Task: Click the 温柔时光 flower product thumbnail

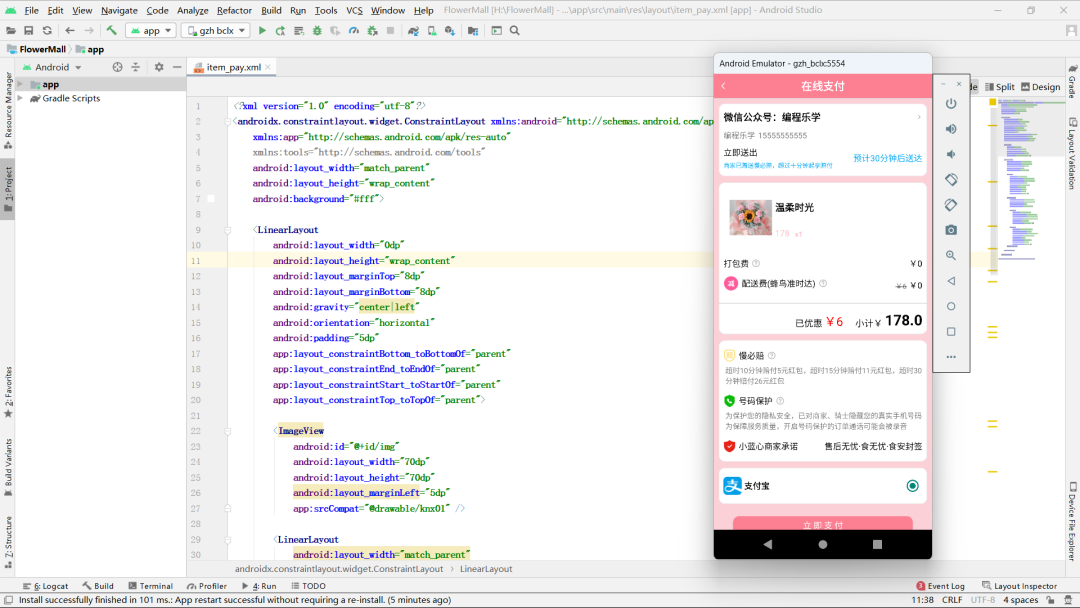Action: click(x=750, y=218)
